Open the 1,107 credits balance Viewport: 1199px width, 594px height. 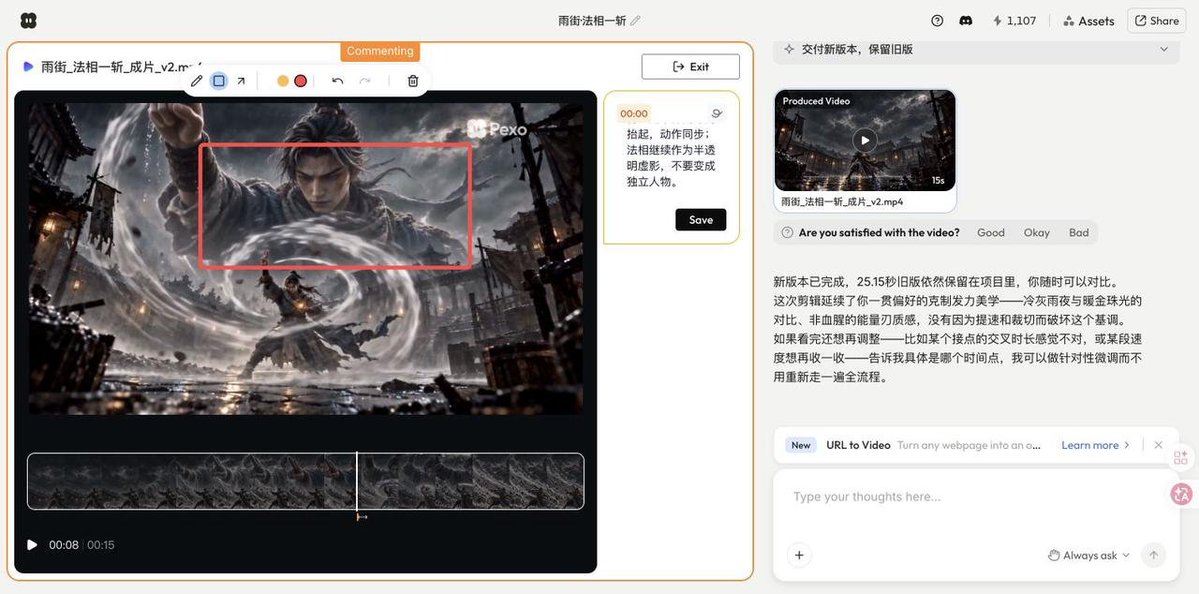[1014, 21]
